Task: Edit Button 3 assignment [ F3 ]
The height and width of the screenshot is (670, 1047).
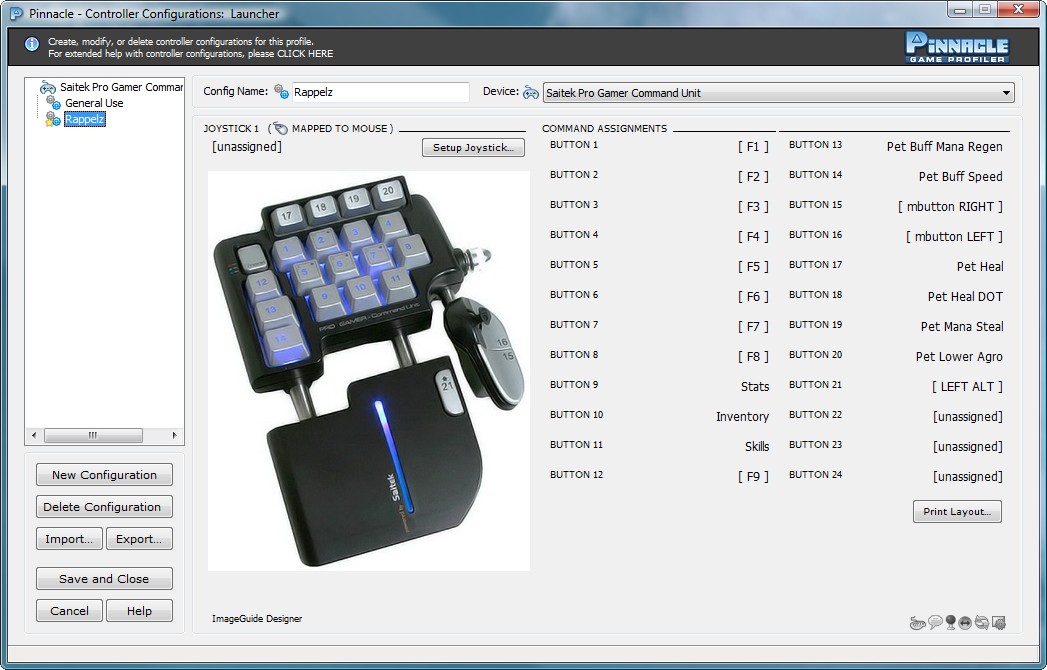Action: (x=753, y=206)
